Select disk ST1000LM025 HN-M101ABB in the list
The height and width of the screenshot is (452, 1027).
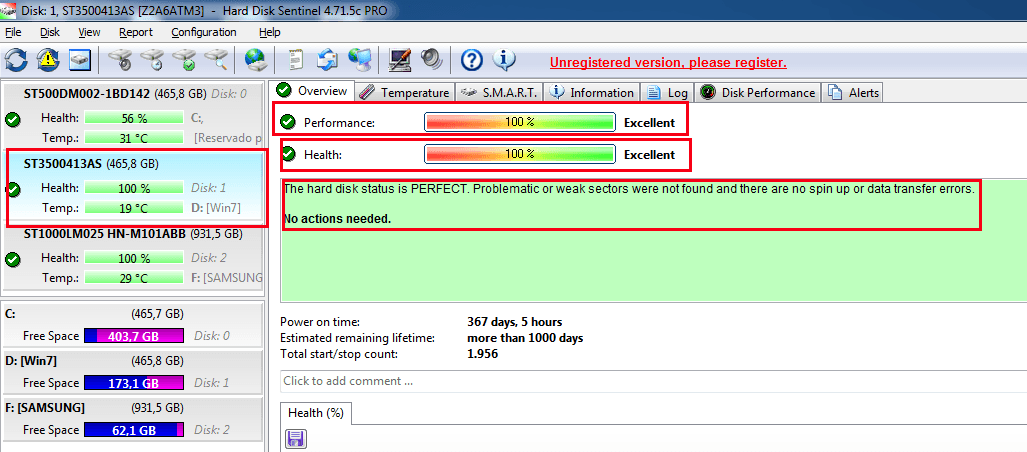(132, 257)
